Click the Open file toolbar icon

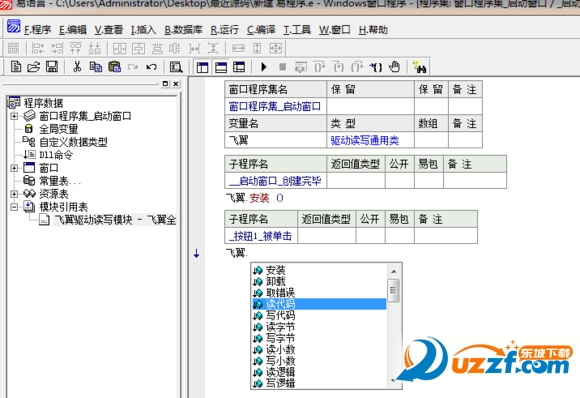pyautogui.click(x=33, y=67)
